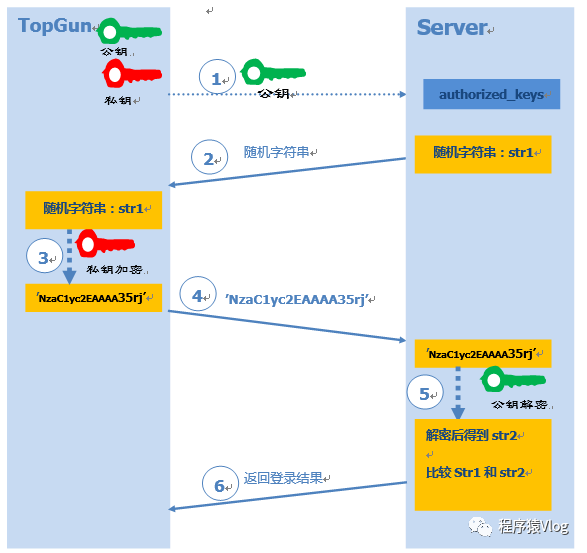Image resolution: width=587 pixels, height=553 pixels.
Task: Click the step 4 circle
Action: (198, 294)
